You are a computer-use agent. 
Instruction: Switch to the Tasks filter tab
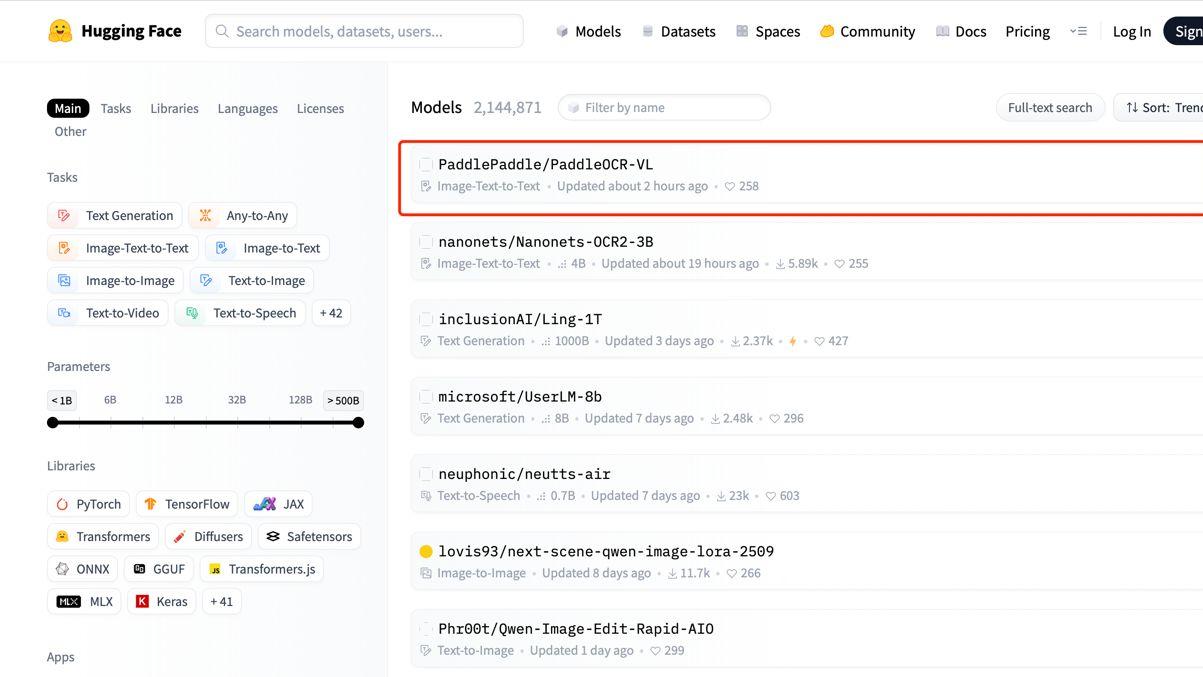coord(116,108)
